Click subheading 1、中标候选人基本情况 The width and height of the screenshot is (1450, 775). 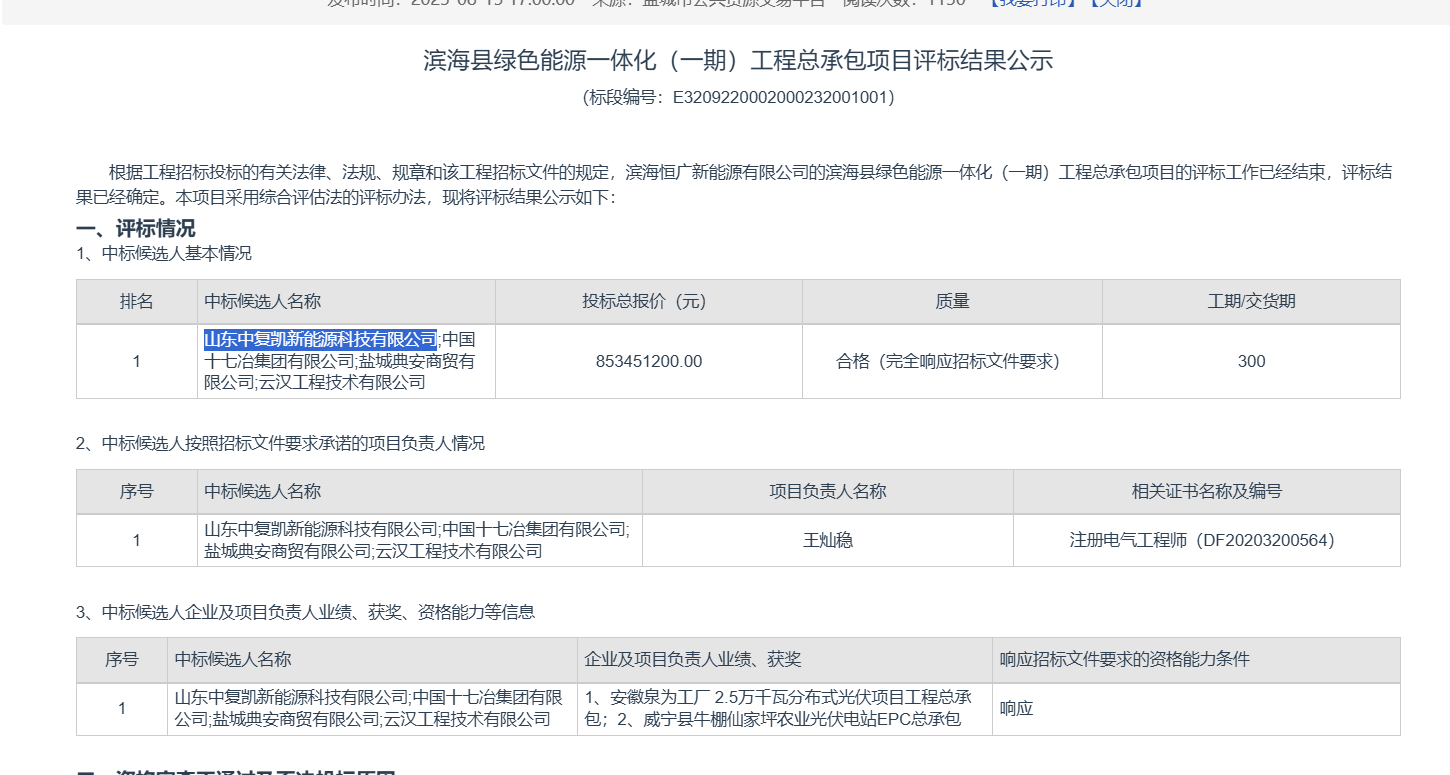click(x=164, y=254)
